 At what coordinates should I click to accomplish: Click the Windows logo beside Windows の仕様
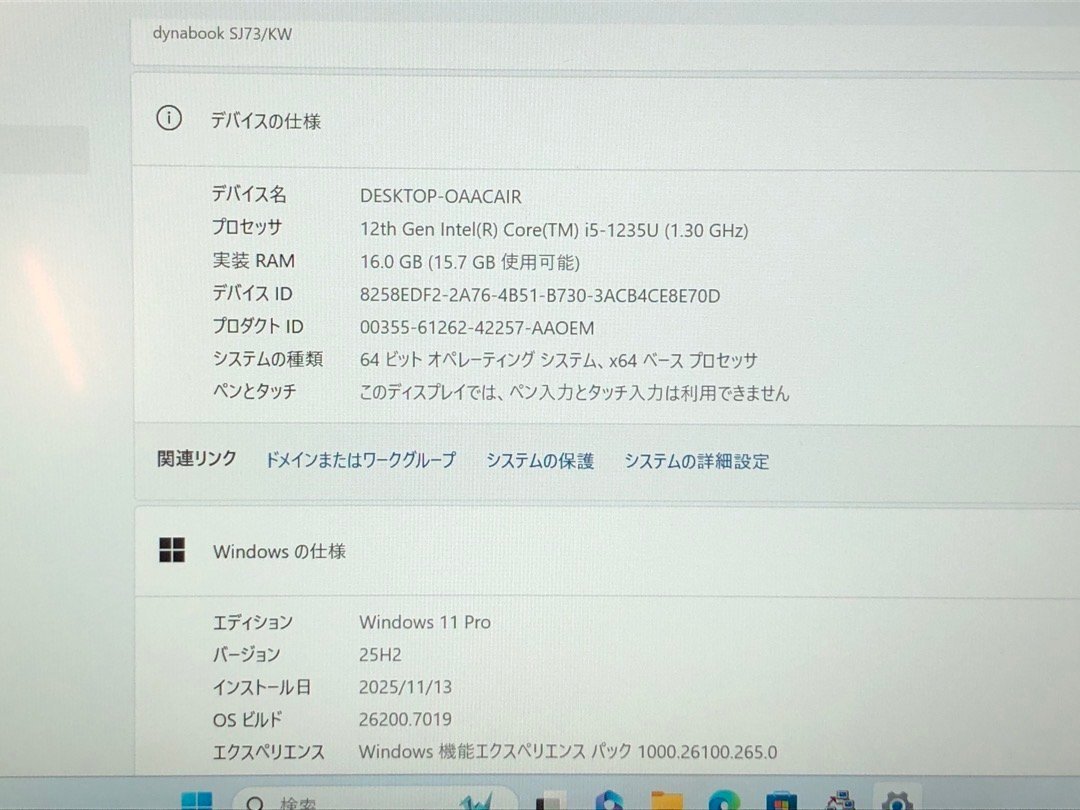click(x=172, y=550)
